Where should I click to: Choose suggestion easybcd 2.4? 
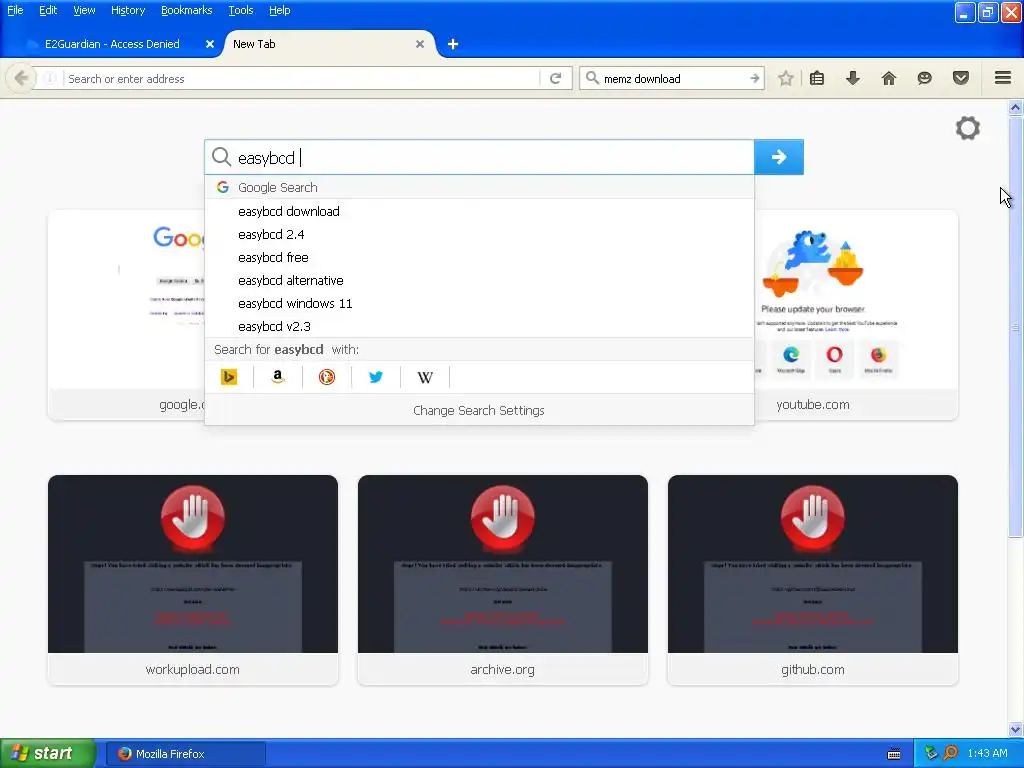point(479,234)
